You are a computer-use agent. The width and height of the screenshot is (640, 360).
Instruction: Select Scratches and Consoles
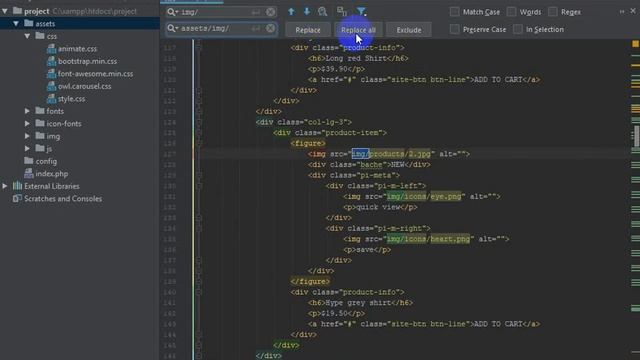63,199
